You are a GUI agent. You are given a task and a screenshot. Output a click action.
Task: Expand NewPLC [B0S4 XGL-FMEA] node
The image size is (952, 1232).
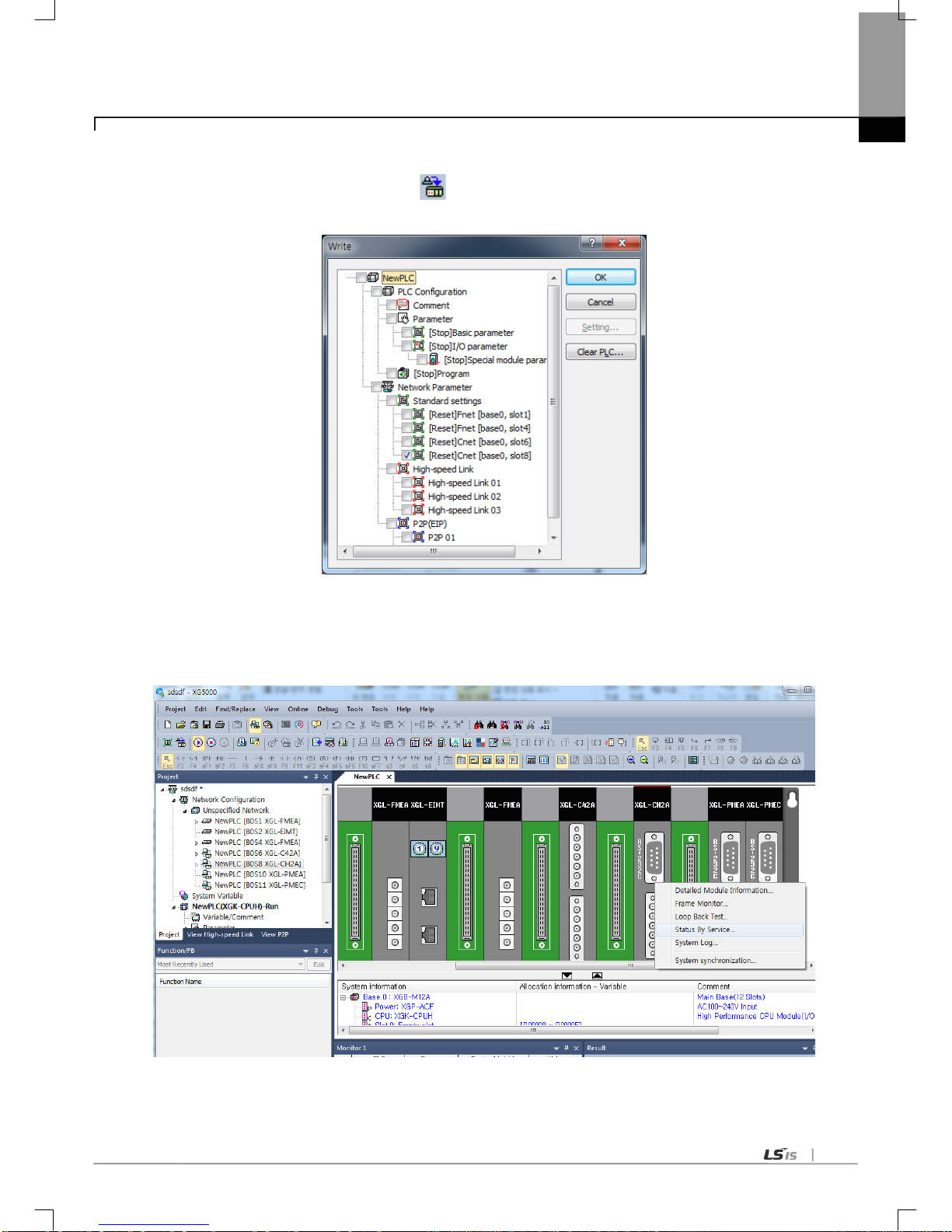[x=196, y=843]
